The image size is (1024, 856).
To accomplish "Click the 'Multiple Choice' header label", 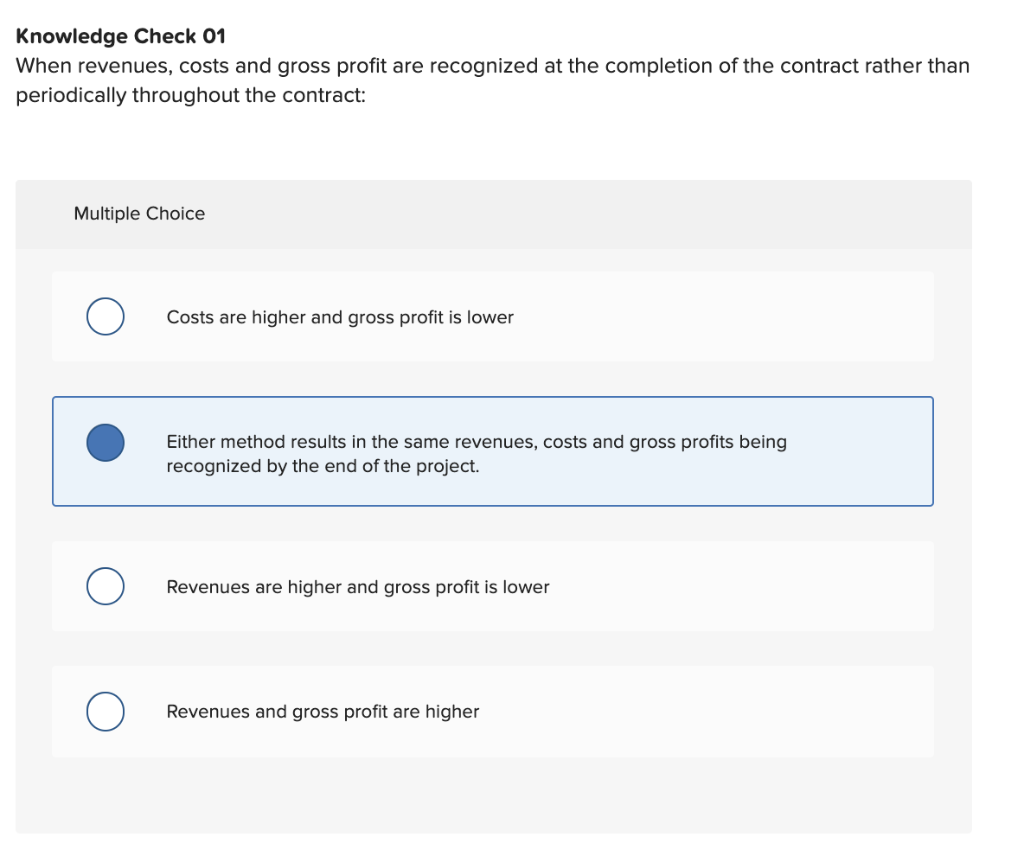I will click(140, 213).
